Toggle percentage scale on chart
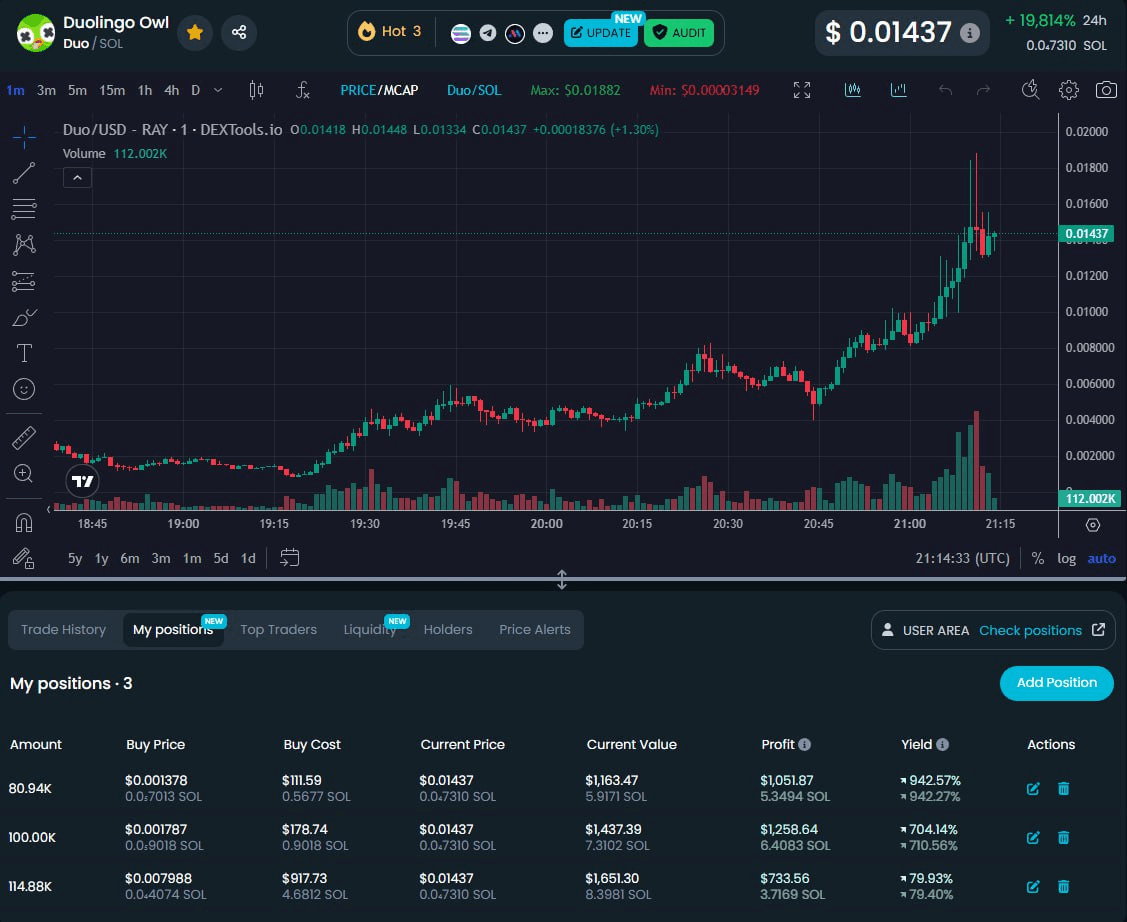 (x=1038, y=558)
